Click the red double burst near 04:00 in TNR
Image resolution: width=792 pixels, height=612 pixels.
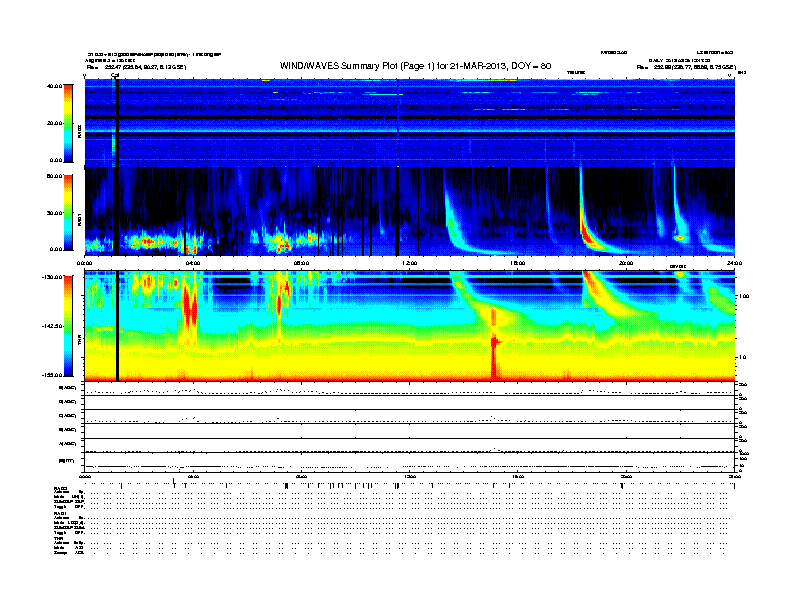pos(190,308)
